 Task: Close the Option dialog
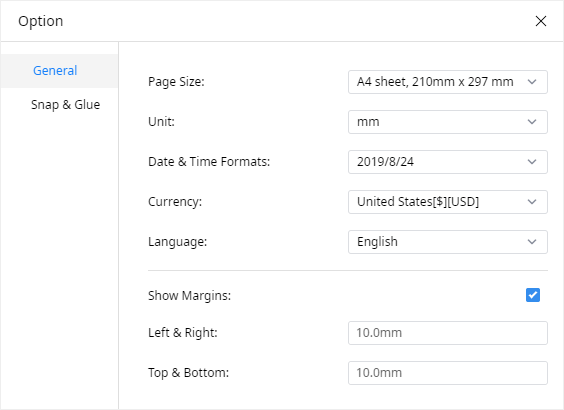(x=541, y=21)
